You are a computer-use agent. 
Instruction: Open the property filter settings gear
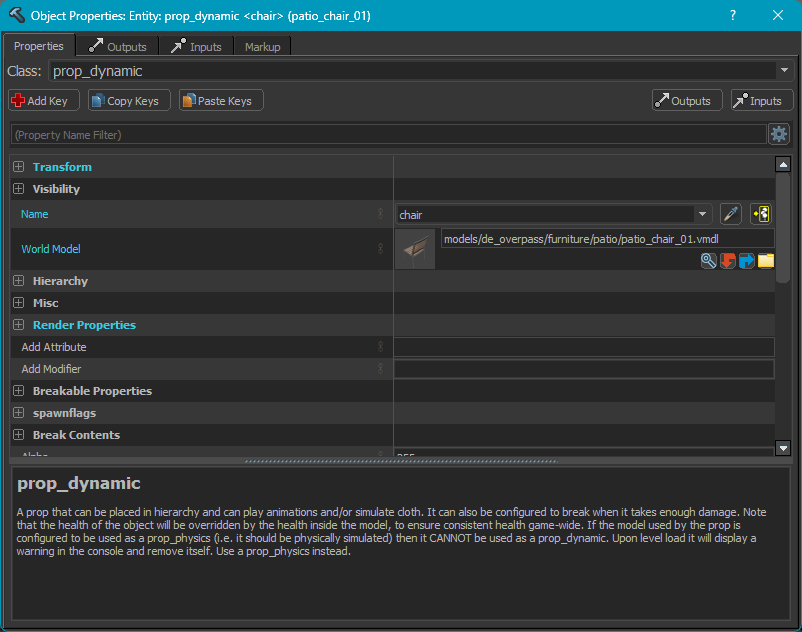[x=778, y=134]
